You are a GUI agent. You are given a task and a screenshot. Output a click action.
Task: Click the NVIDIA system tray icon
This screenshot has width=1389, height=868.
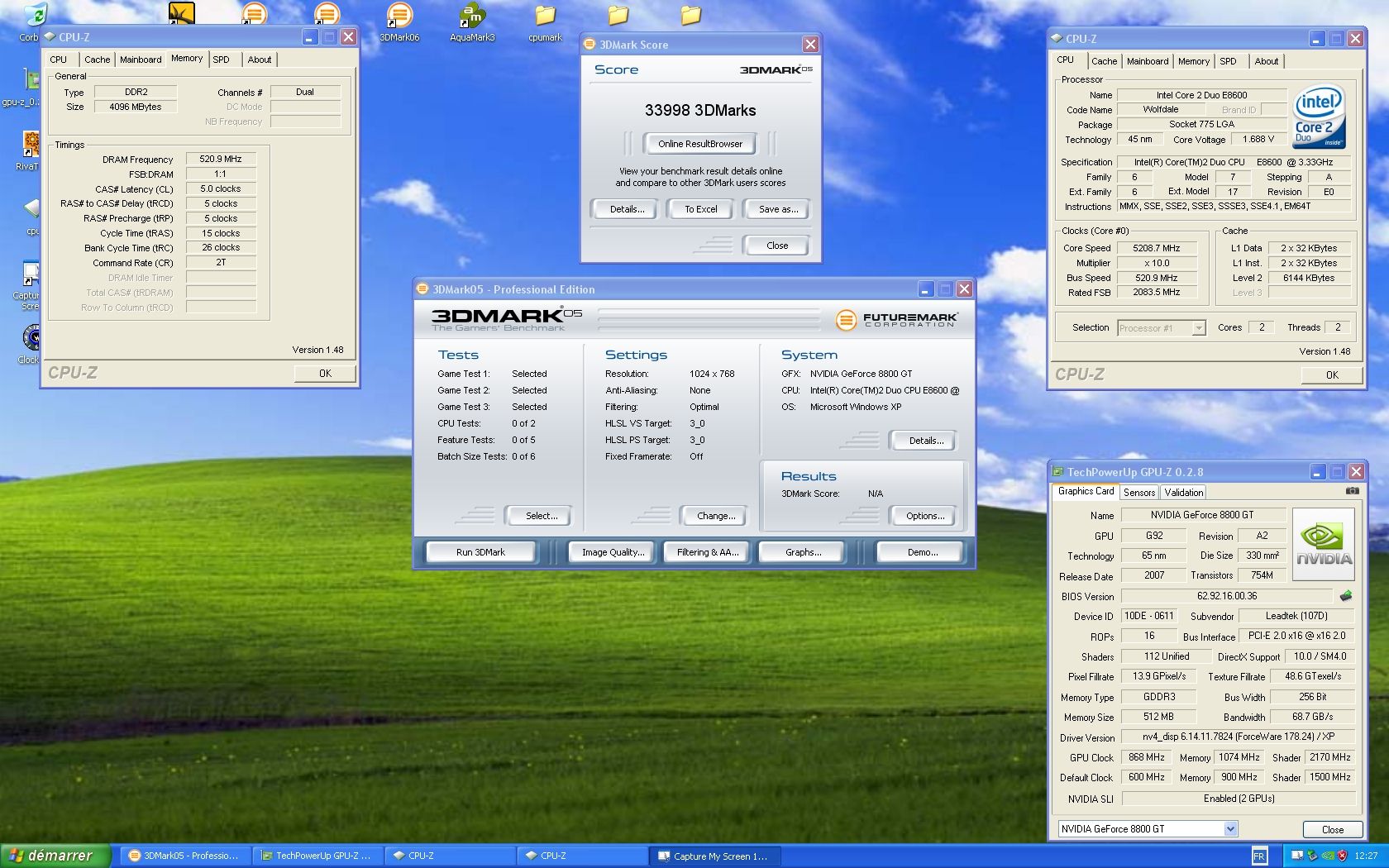pos(1328,856)
